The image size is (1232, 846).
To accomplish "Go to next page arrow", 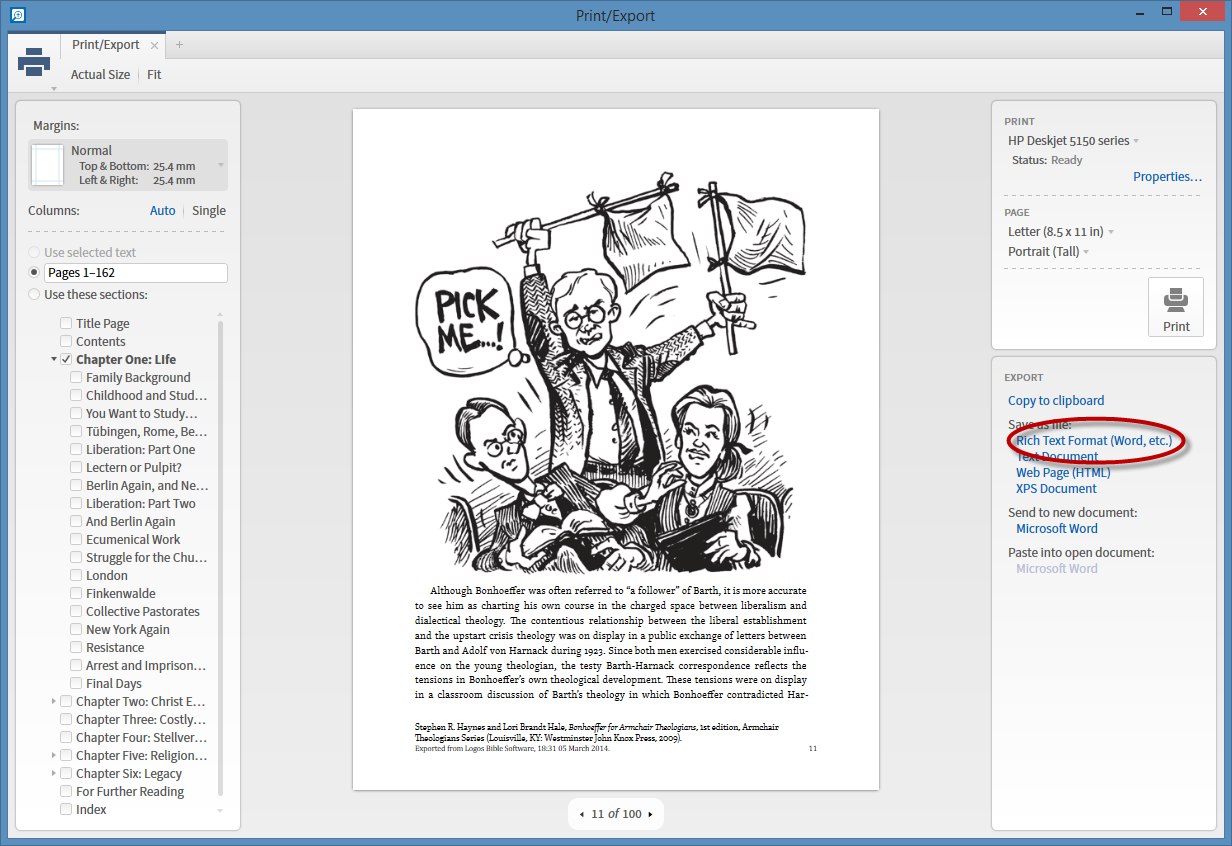I will tap(650, 814).
